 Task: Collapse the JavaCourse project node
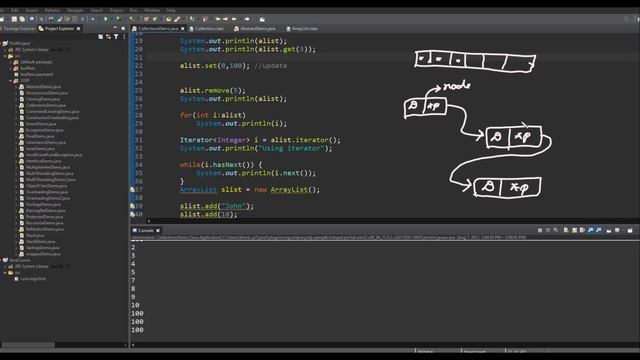tap(1, 260)
